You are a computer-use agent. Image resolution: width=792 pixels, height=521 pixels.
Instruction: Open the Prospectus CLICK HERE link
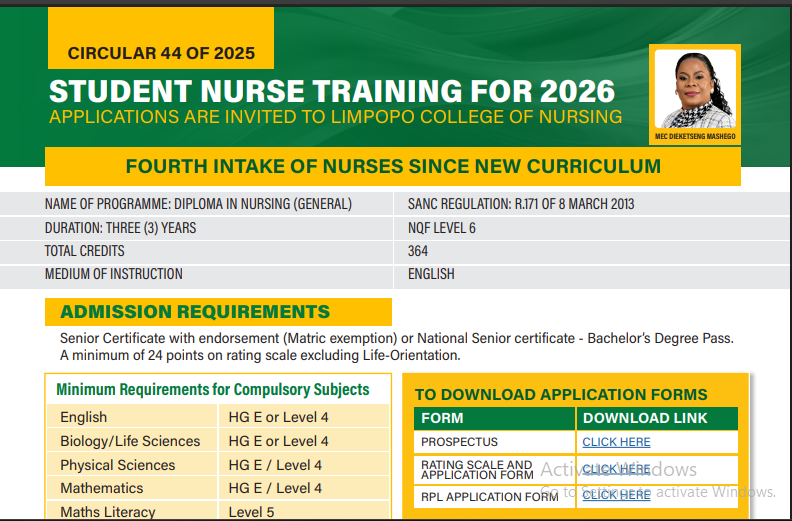(616, 442)
